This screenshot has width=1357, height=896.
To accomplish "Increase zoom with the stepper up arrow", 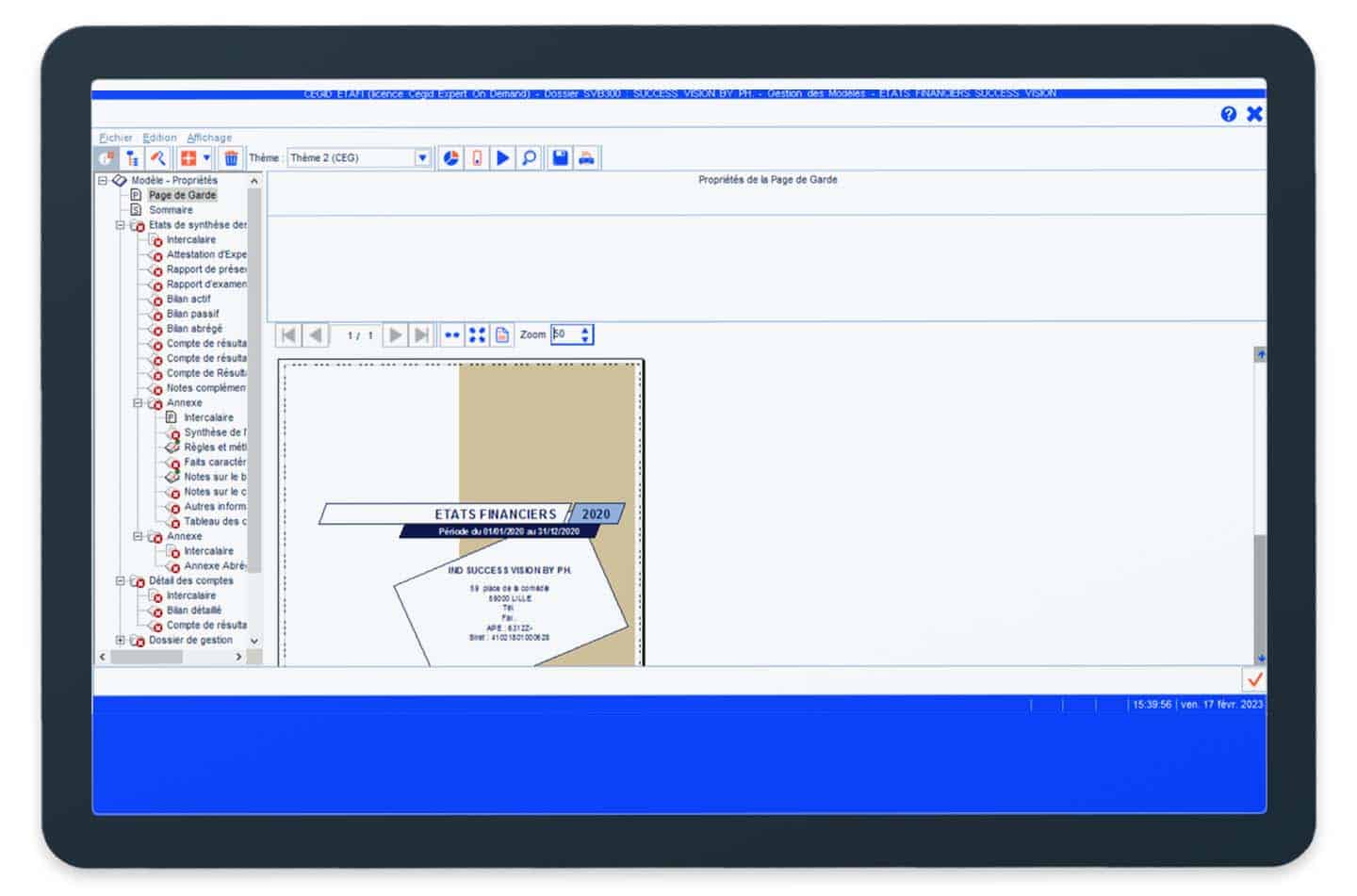I will pos(585,330).
